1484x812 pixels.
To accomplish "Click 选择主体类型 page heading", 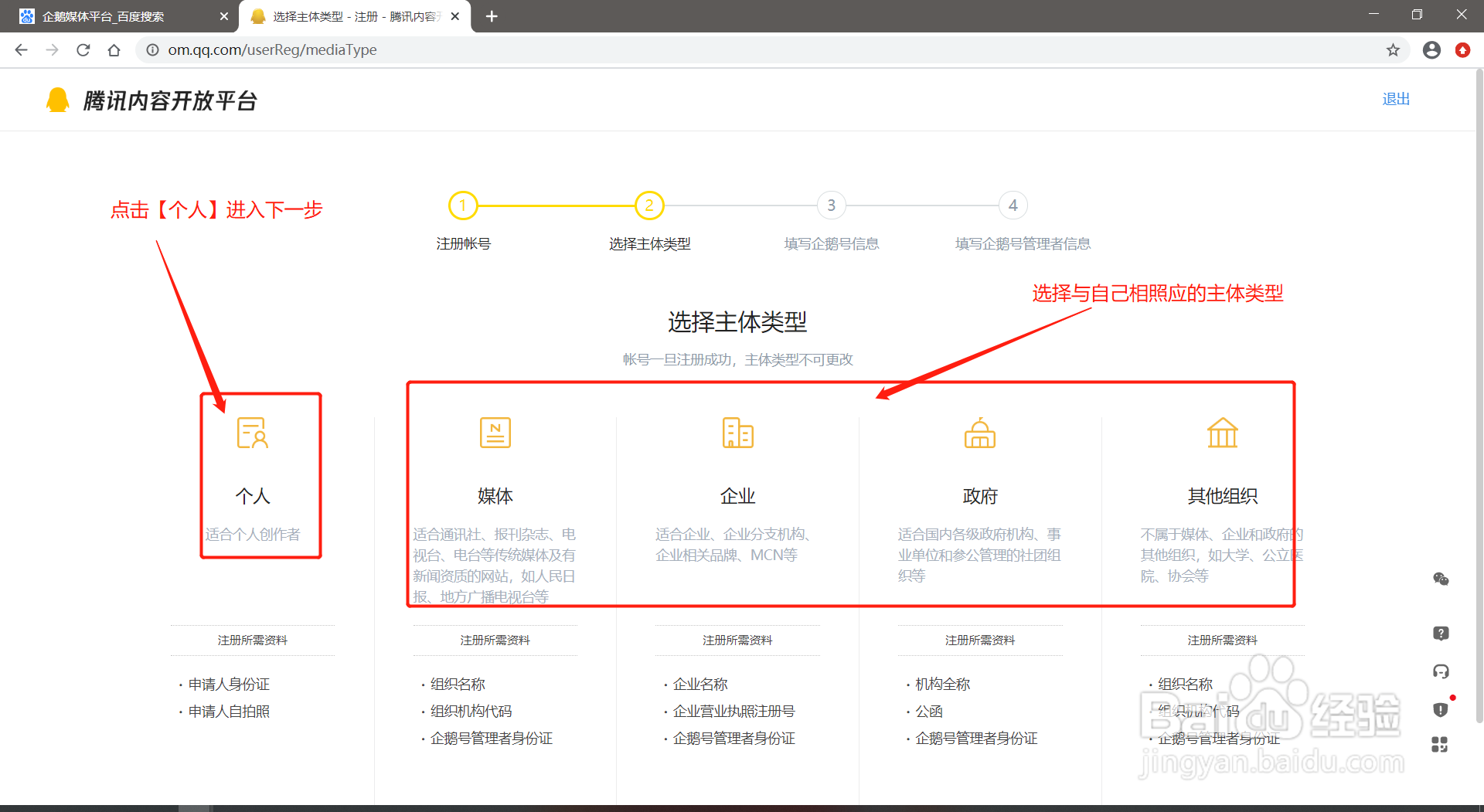I will [737, 322].
